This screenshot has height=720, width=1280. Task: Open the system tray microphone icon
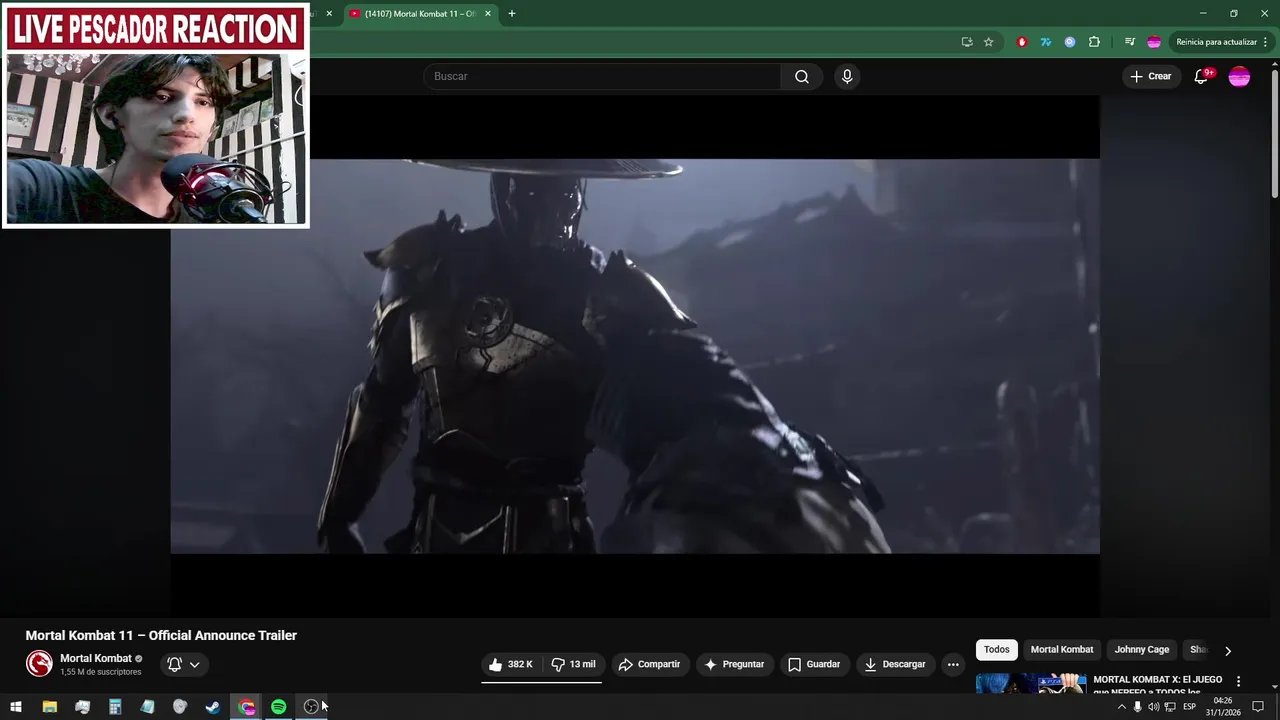click(1137, 707)
